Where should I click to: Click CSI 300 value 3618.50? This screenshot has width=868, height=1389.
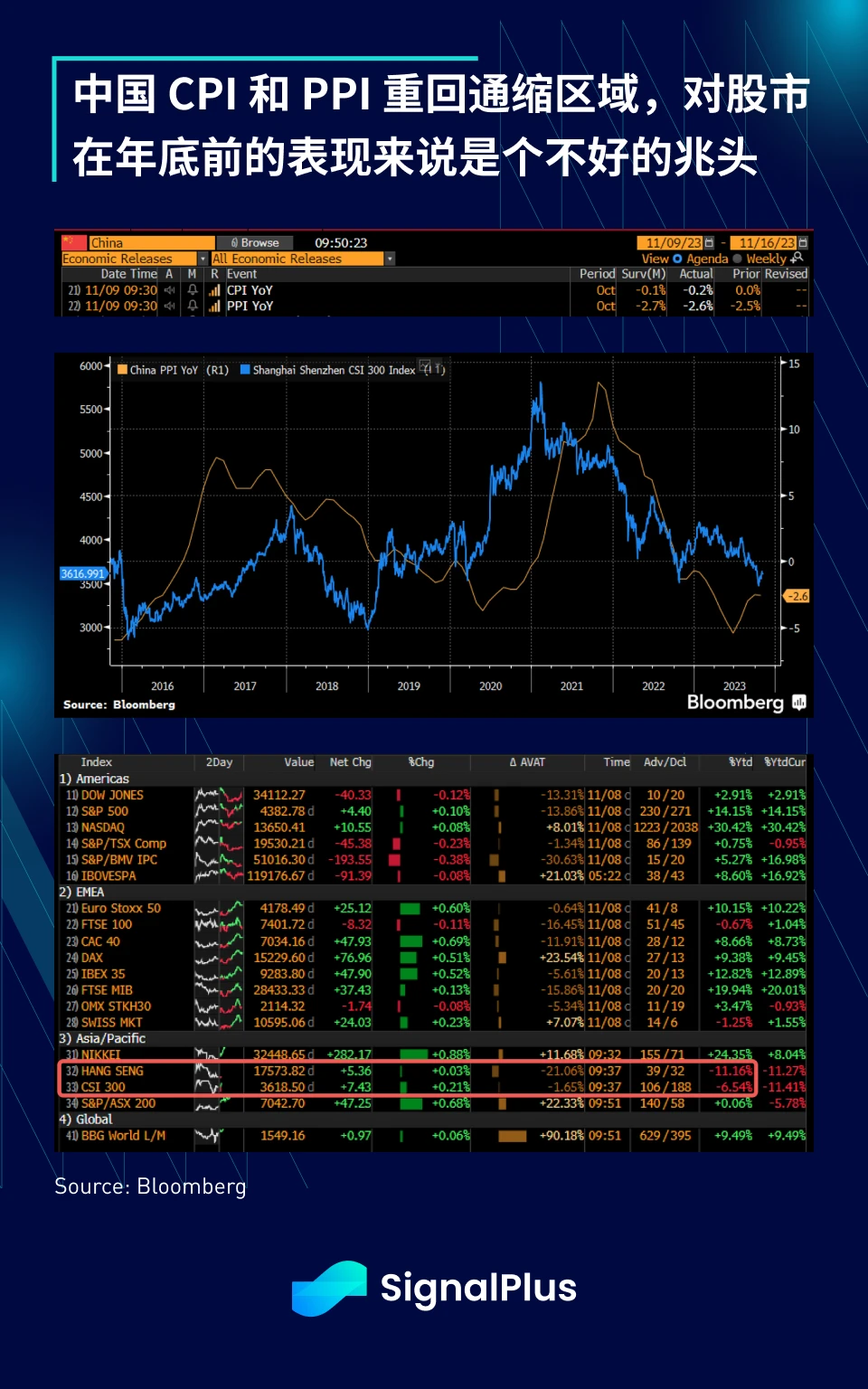click(x=283, y=1087)
